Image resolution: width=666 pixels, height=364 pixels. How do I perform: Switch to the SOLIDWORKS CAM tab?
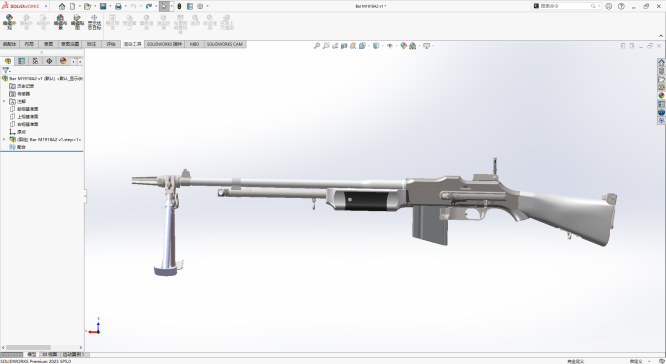(225, 44)
